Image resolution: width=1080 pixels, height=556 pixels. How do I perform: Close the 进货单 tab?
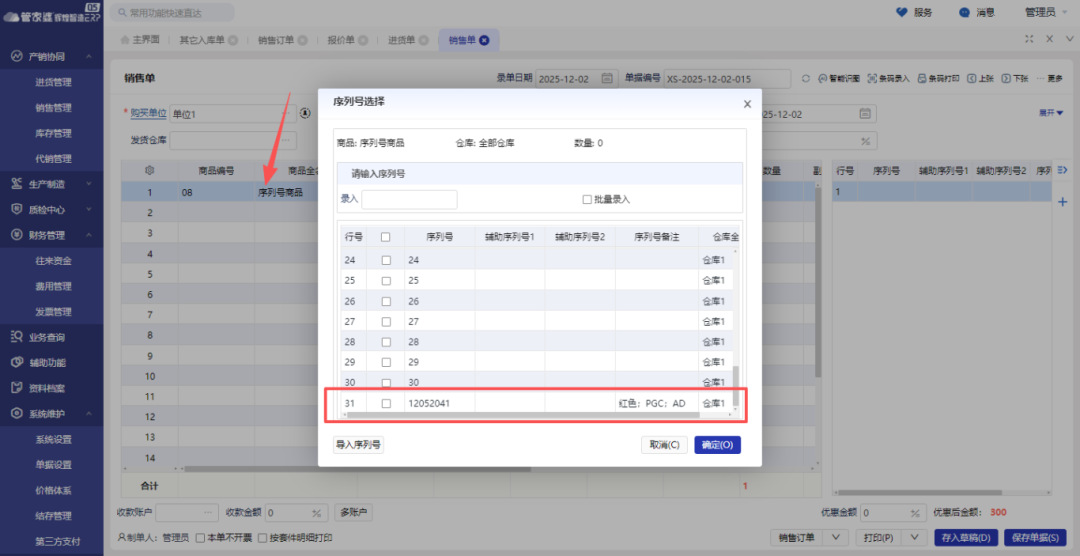(x=424, y=40)
